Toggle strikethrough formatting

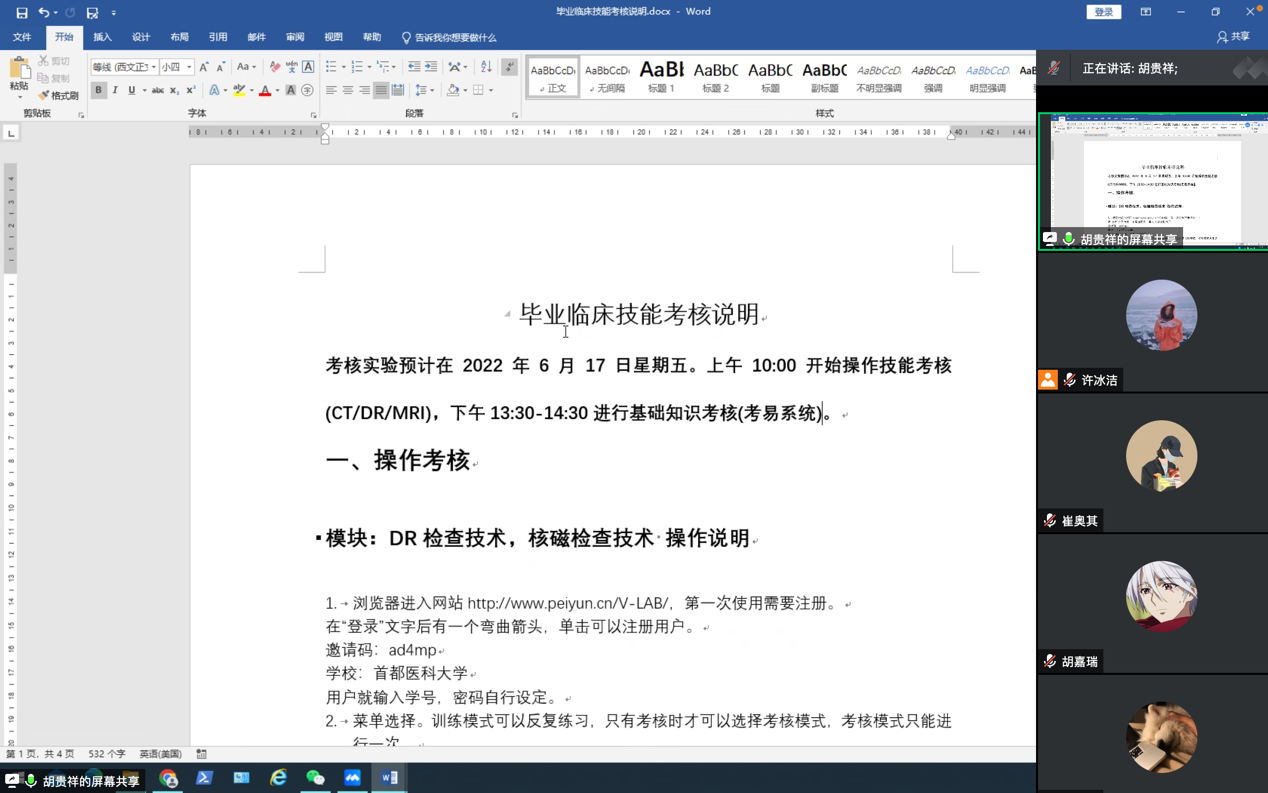[157, 91]
